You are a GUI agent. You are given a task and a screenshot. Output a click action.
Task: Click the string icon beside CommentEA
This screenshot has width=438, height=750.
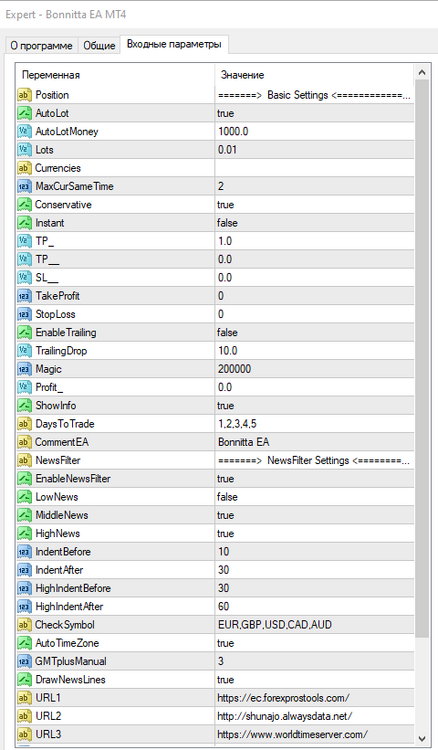point(24,441)
